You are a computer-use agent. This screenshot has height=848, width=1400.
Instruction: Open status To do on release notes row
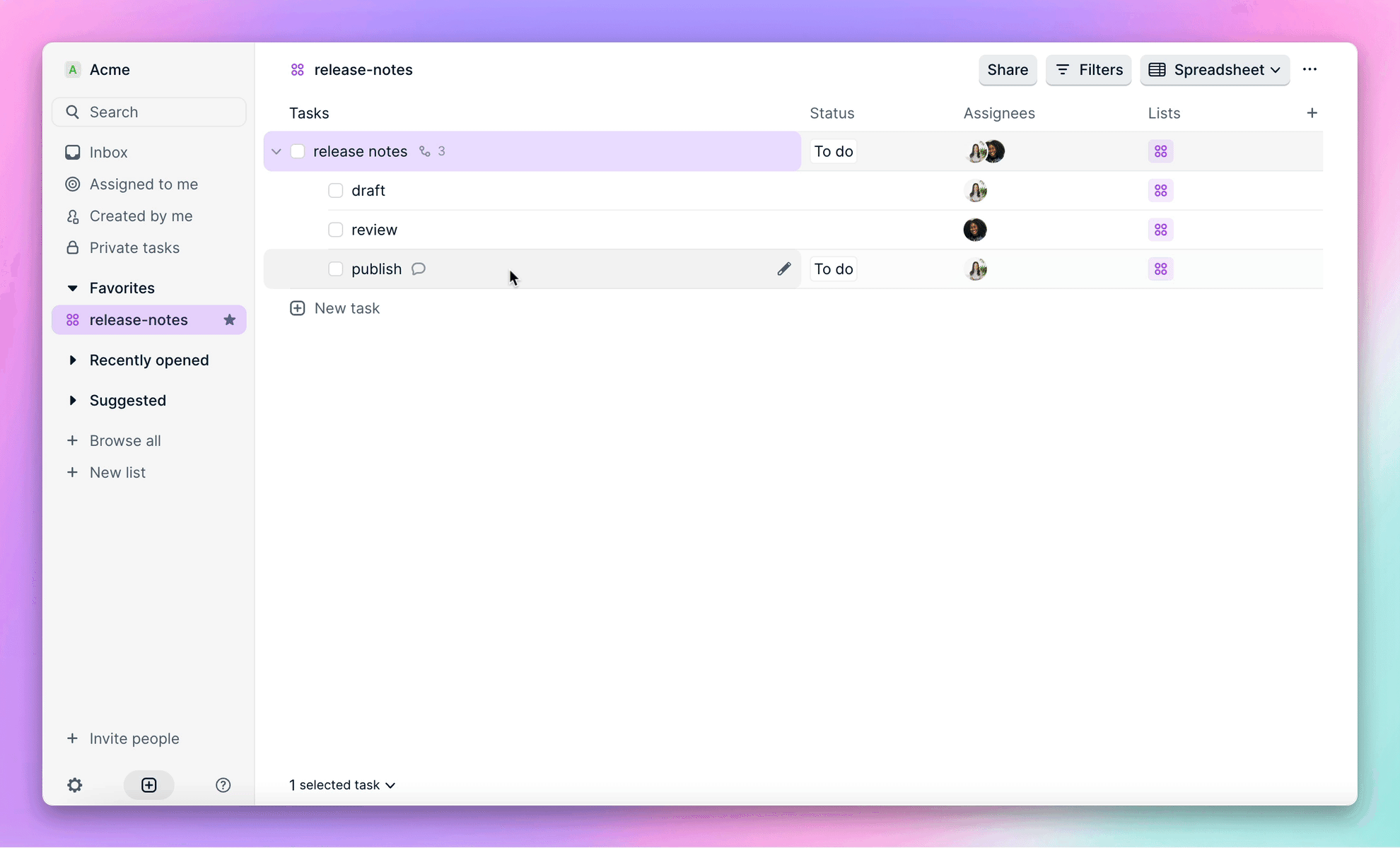coord(833,151)
